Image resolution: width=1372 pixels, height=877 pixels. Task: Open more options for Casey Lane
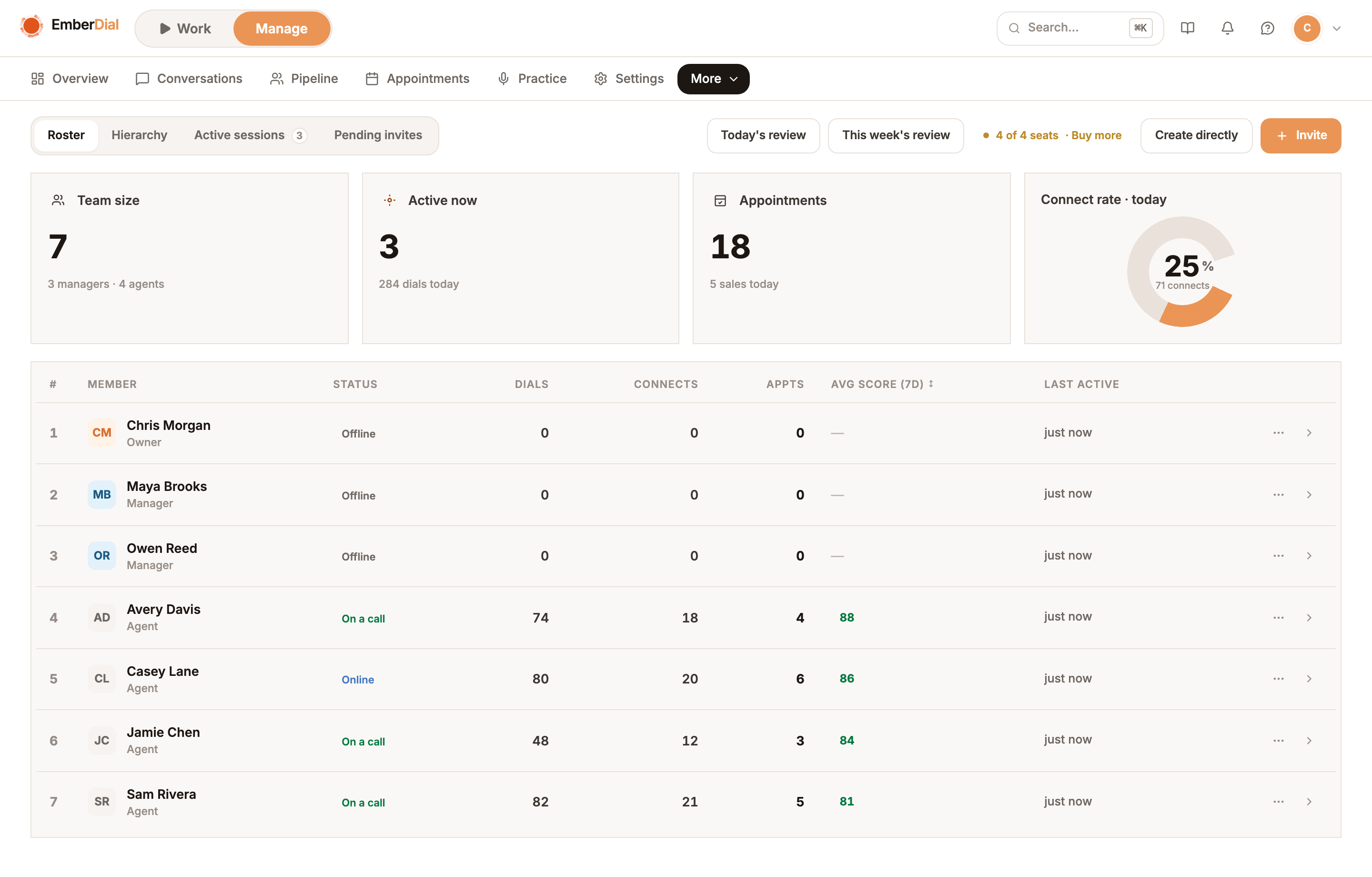click(1279, 679)
